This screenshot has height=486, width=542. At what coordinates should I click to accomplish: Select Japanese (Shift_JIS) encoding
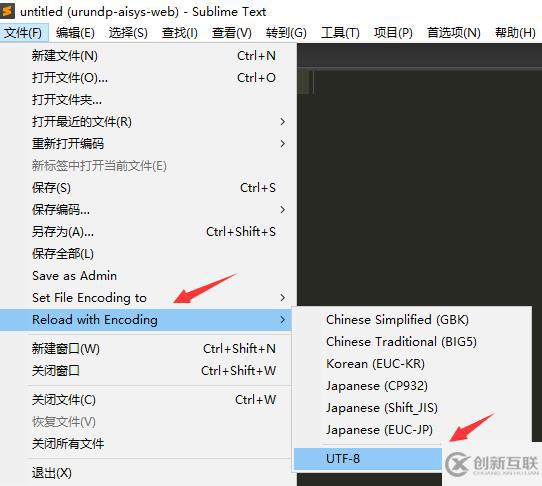(382, 408)
